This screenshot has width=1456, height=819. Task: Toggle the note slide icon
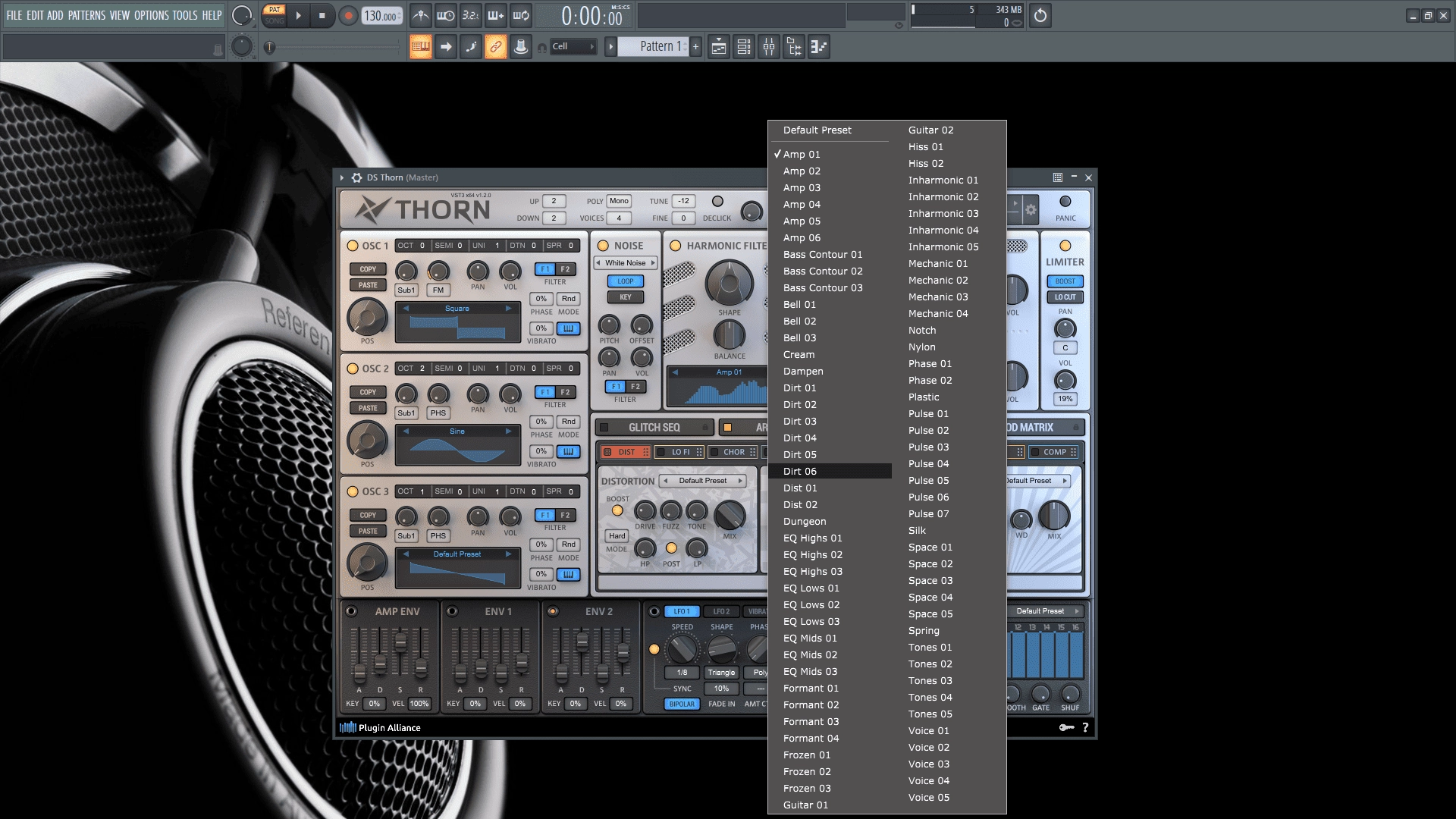pos(471,47)
